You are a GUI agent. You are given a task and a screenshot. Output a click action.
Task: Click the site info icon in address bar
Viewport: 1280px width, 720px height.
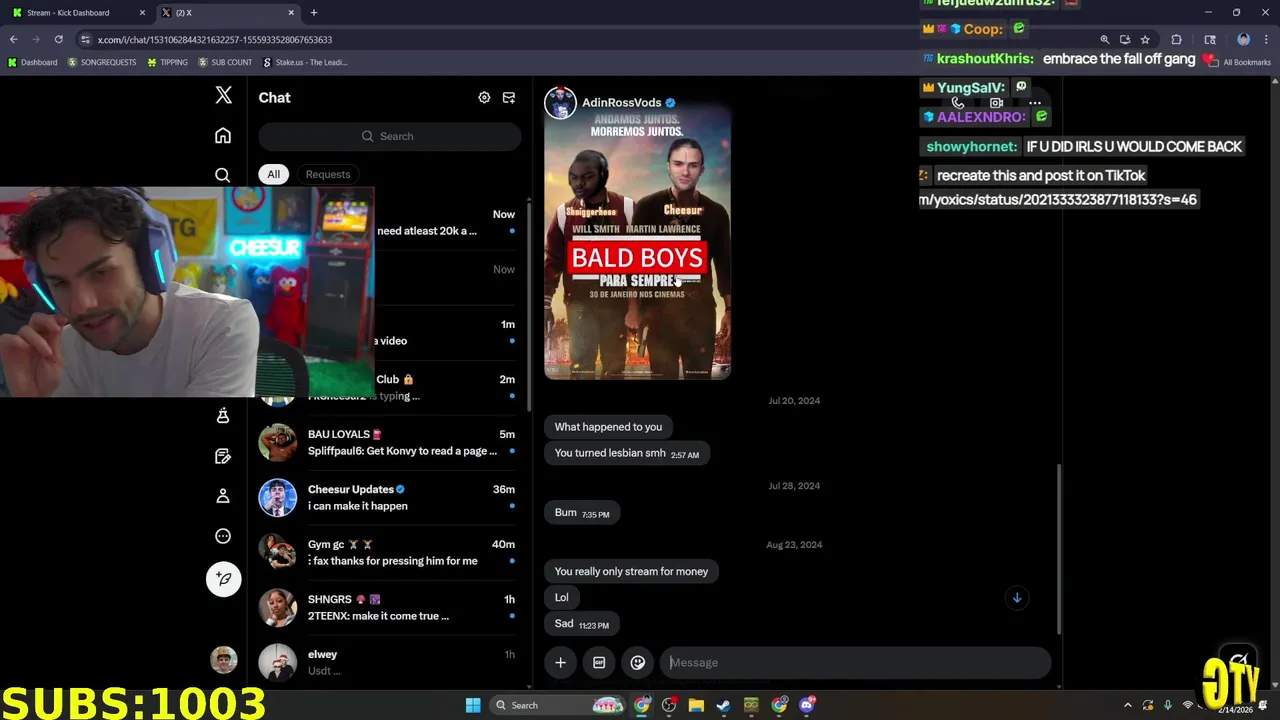86,39
